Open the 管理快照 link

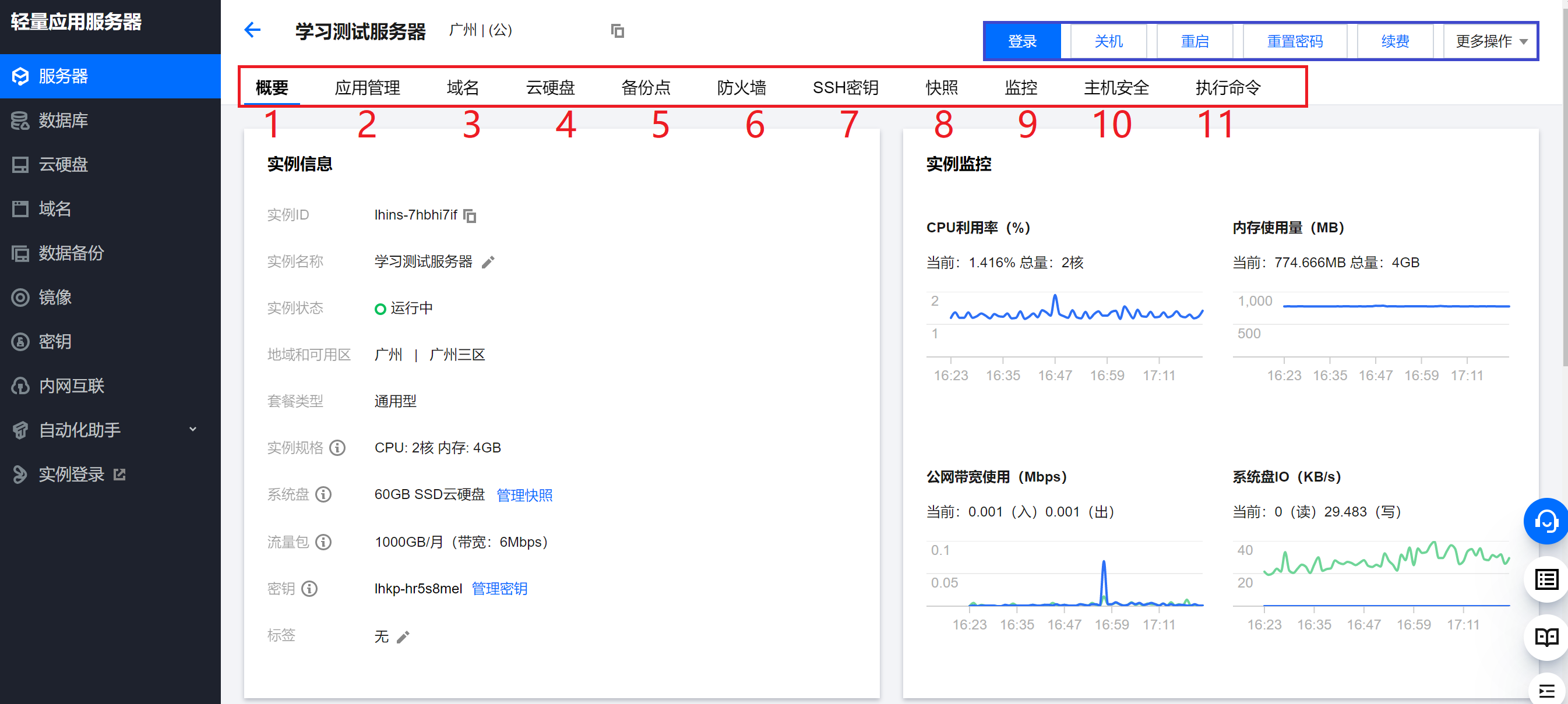coord(524,496)
